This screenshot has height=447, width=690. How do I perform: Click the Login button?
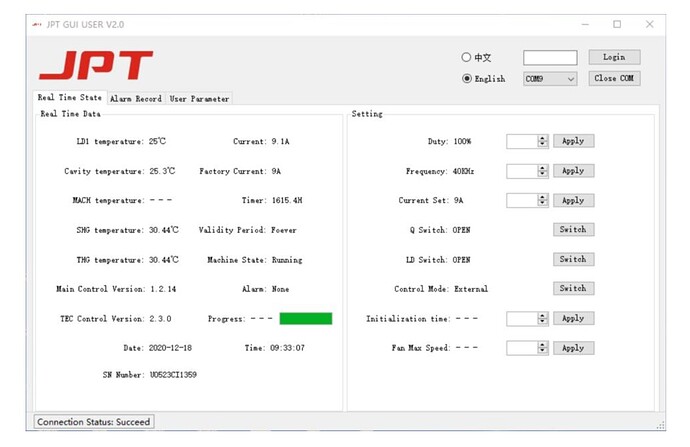pos(614,57)
